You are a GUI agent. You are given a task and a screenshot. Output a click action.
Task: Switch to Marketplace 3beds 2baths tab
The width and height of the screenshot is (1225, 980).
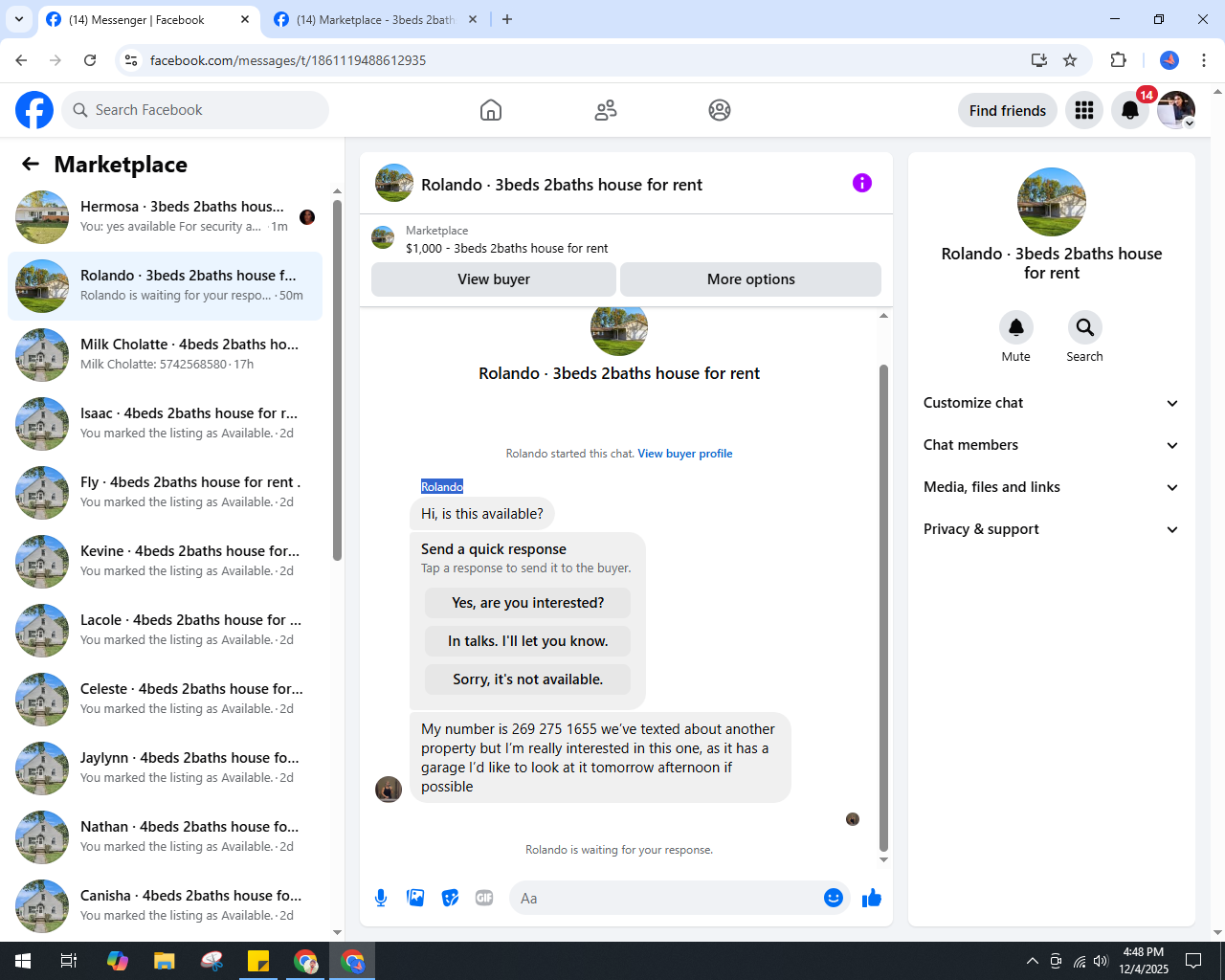(375, 20)
